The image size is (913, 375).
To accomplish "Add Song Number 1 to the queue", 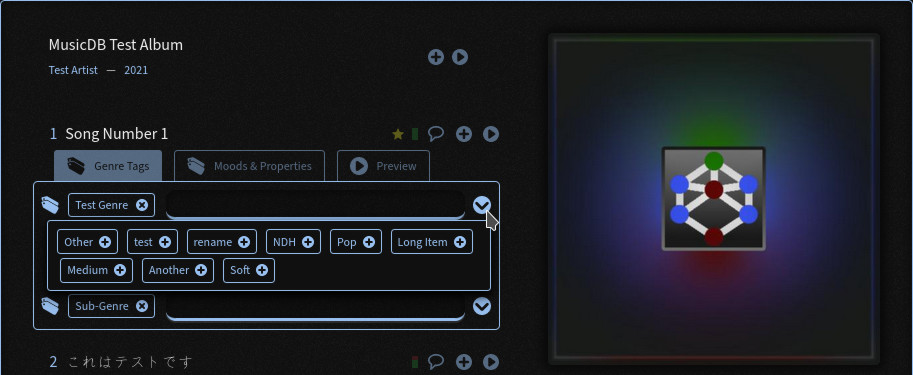I will [463, 135].
